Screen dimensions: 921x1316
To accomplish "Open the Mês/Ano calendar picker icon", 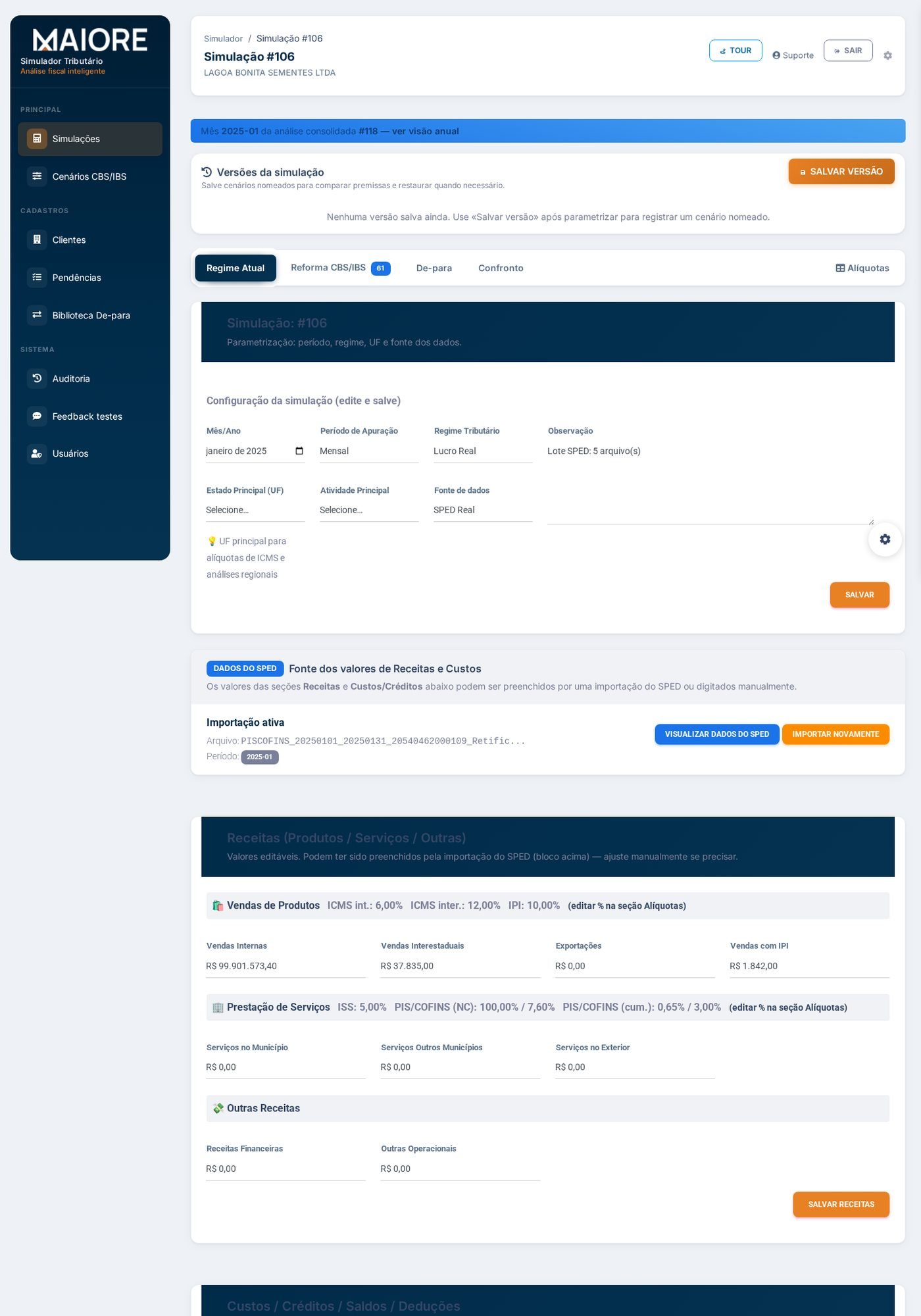I will 299,451.
